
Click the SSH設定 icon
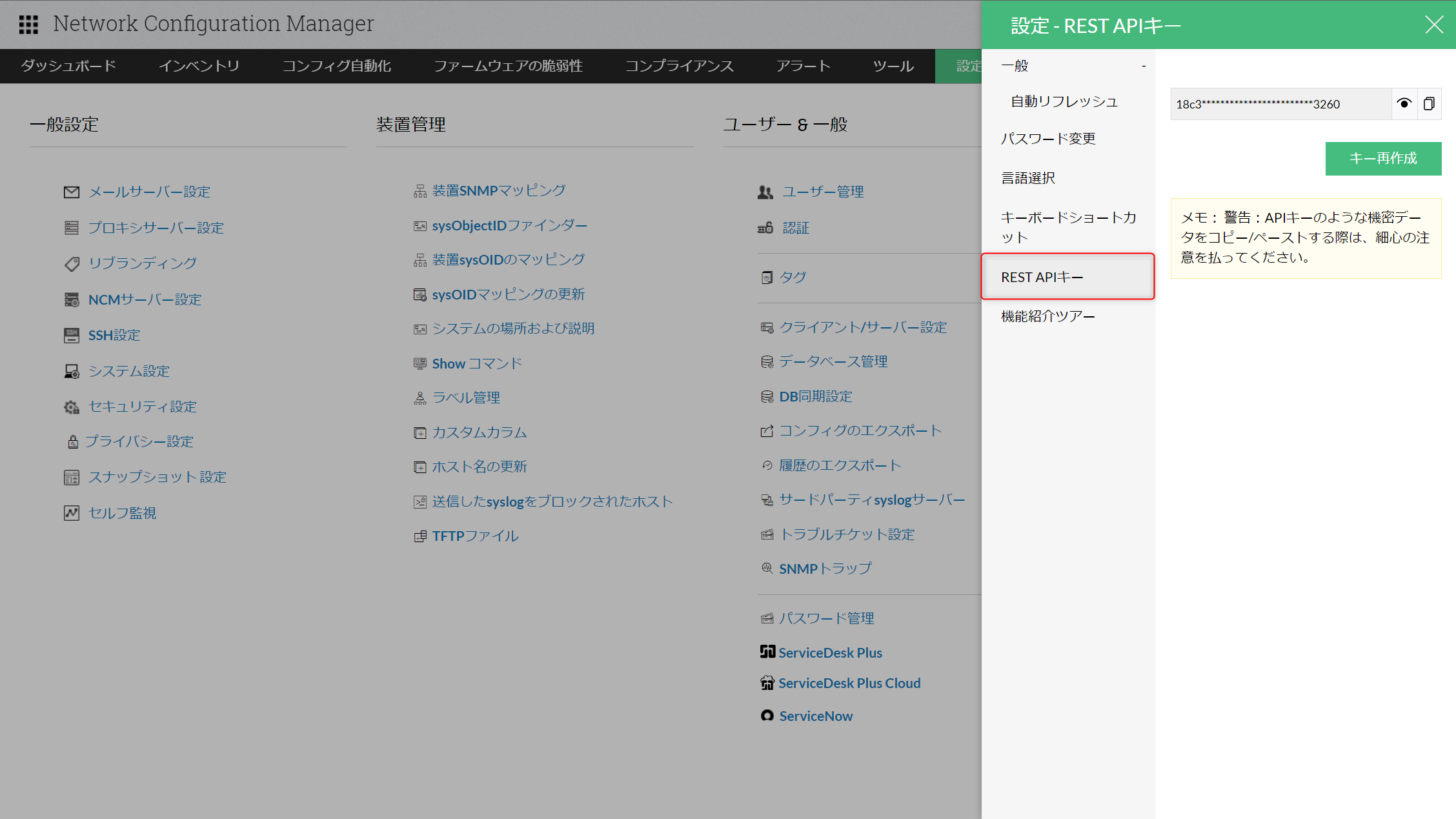coord(72,335)
